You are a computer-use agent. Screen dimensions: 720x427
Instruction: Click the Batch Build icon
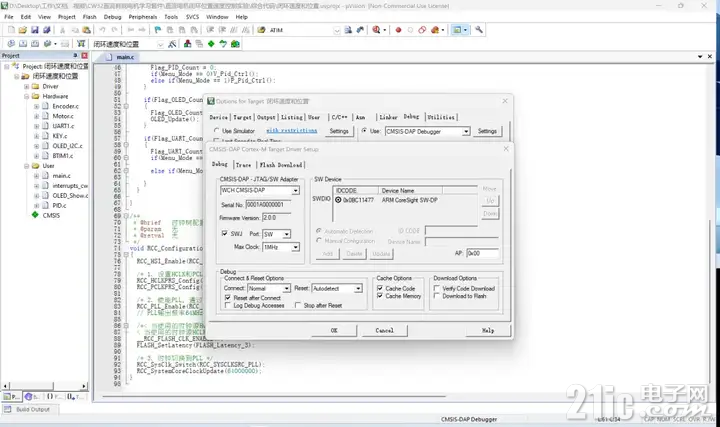coord(47,44)
